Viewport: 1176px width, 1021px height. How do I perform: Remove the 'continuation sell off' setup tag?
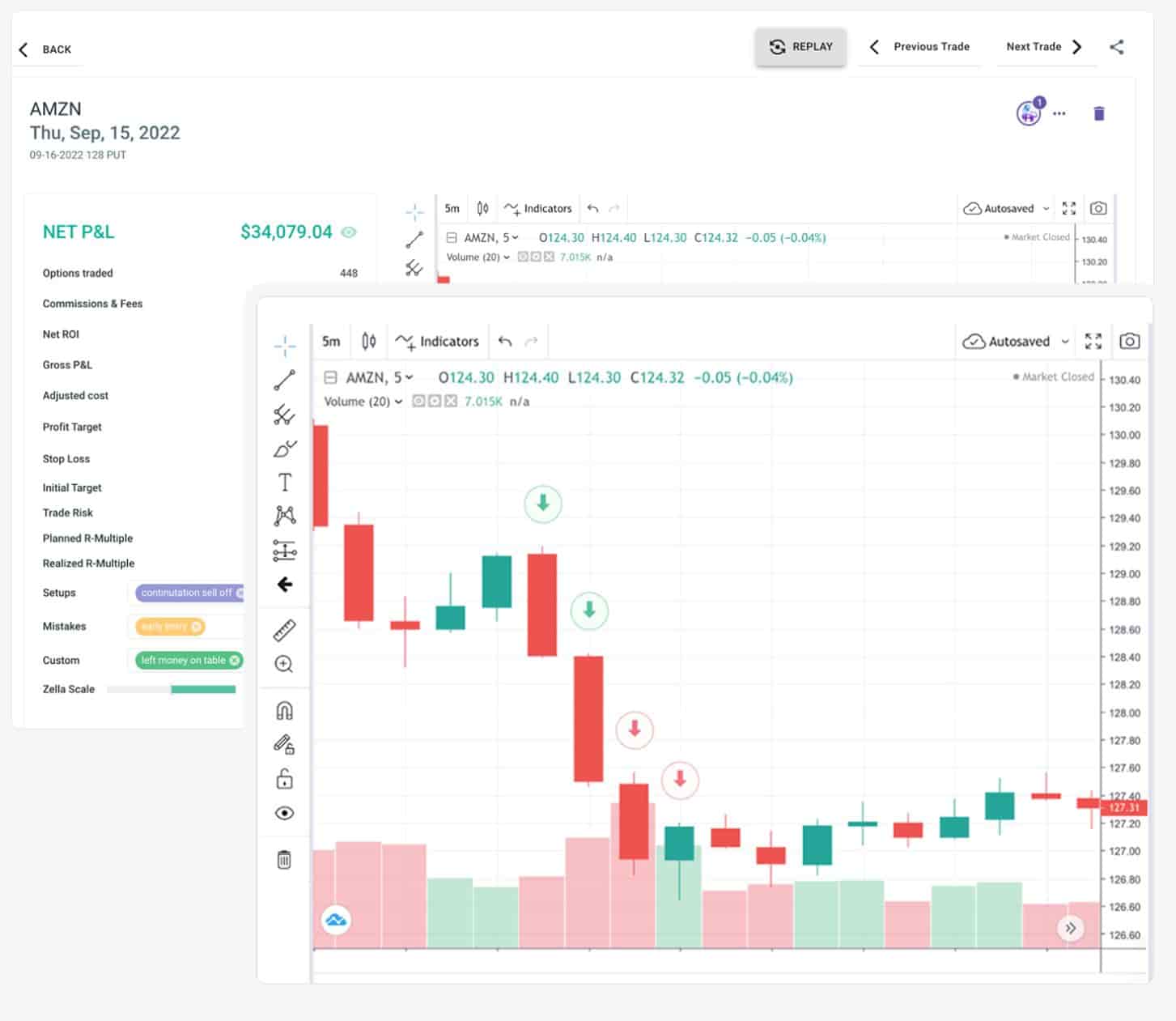(240, 593)
